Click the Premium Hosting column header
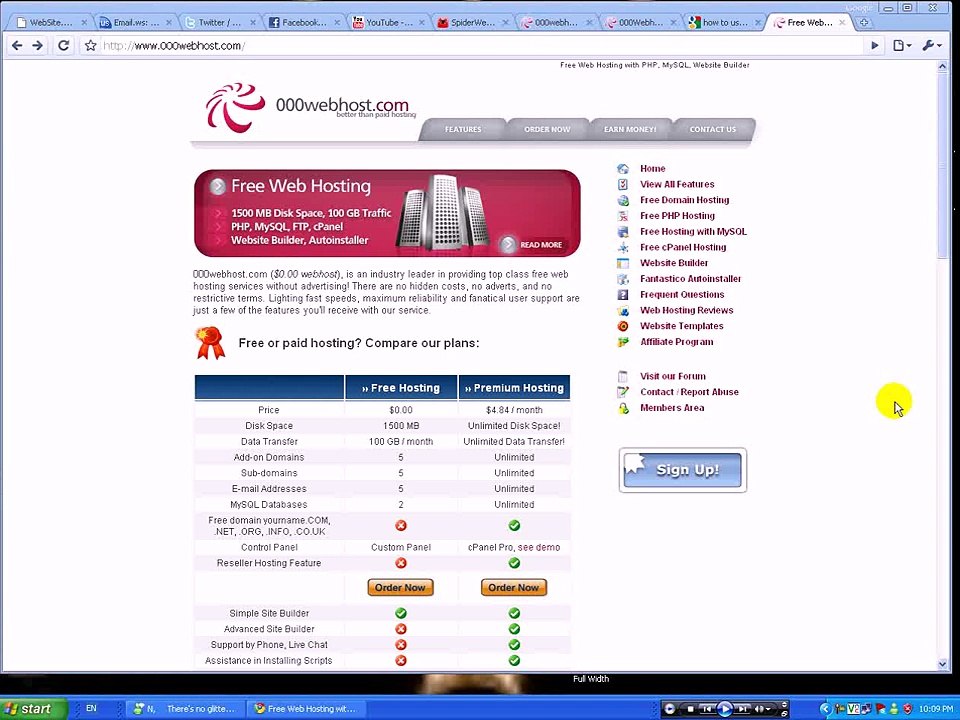The height and width of the screenshot is (720, 960). click(x=514, y=388)
